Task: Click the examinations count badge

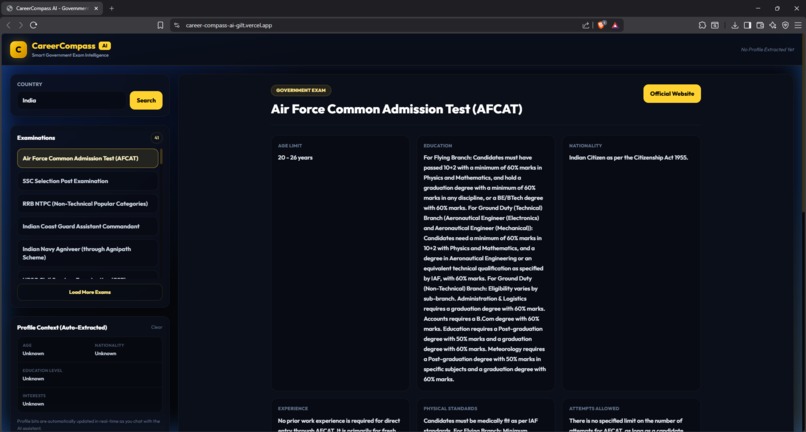Action: coord(156,138)
